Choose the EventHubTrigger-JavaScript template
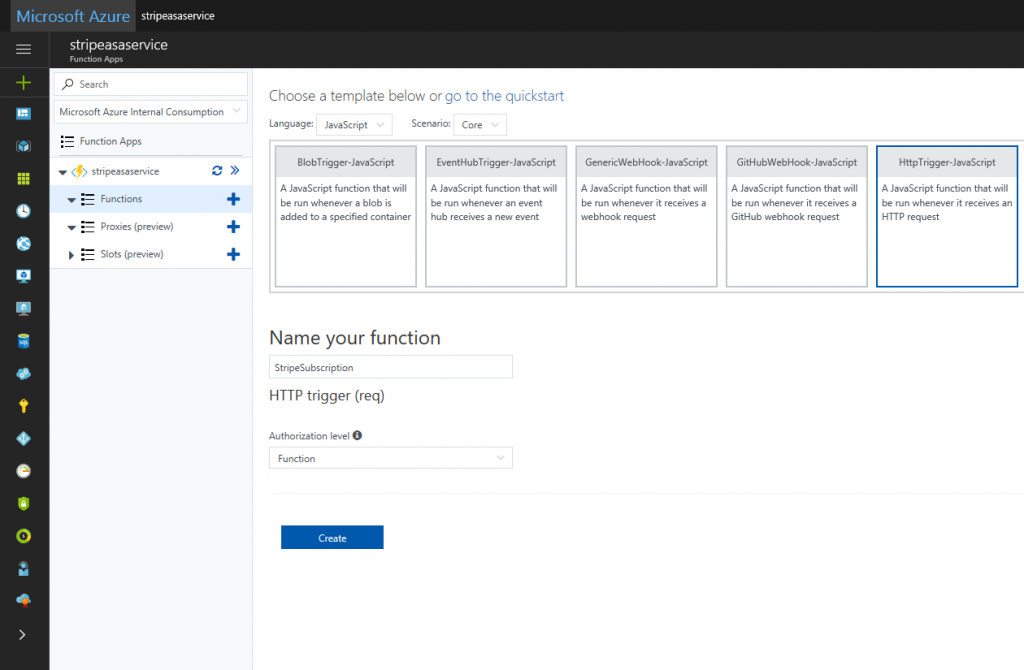 [x=496, y=216]
